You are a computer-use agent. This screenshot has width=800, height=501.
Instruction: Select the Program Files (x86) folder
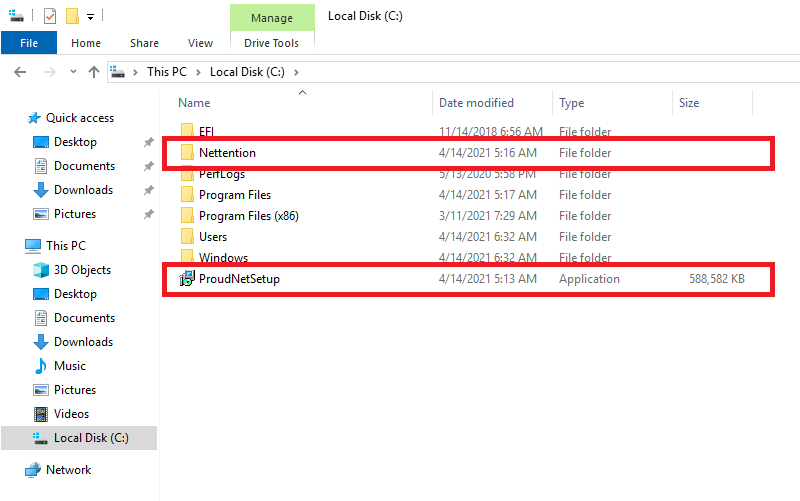[248, 216]
